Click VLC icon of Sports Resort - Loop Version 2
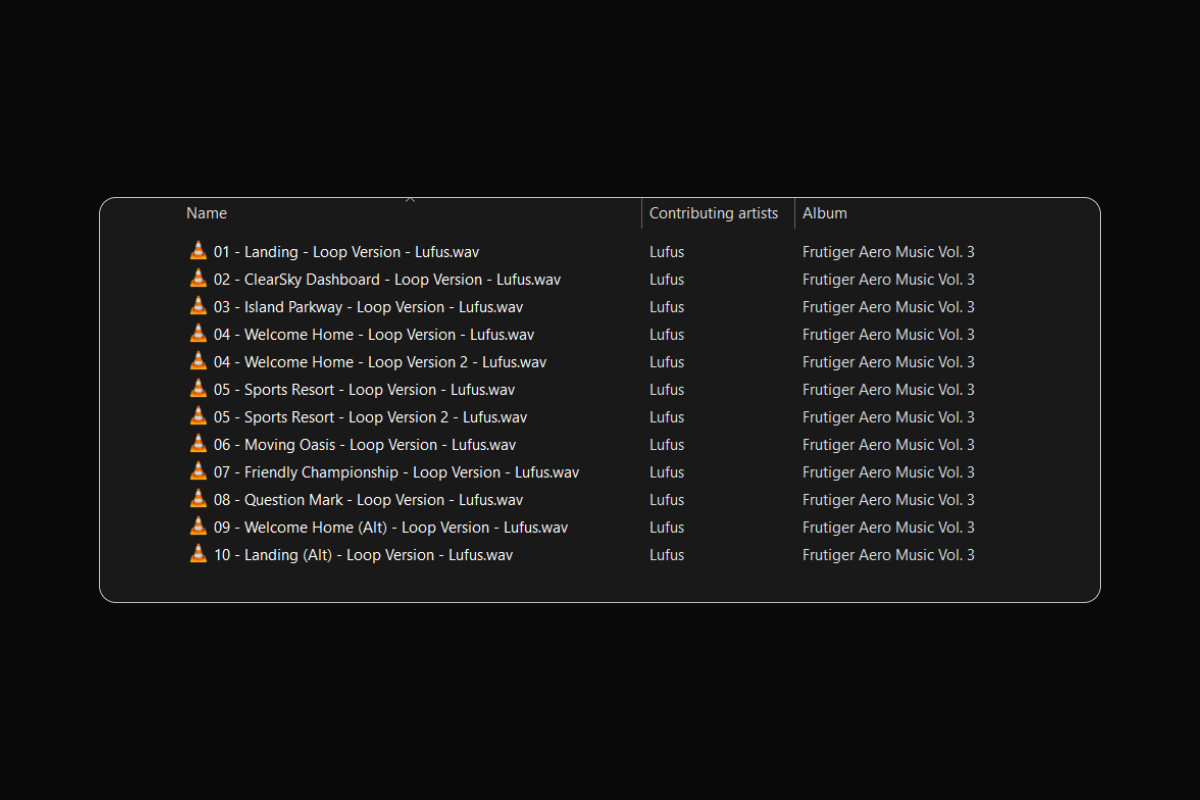 point(198,416)
